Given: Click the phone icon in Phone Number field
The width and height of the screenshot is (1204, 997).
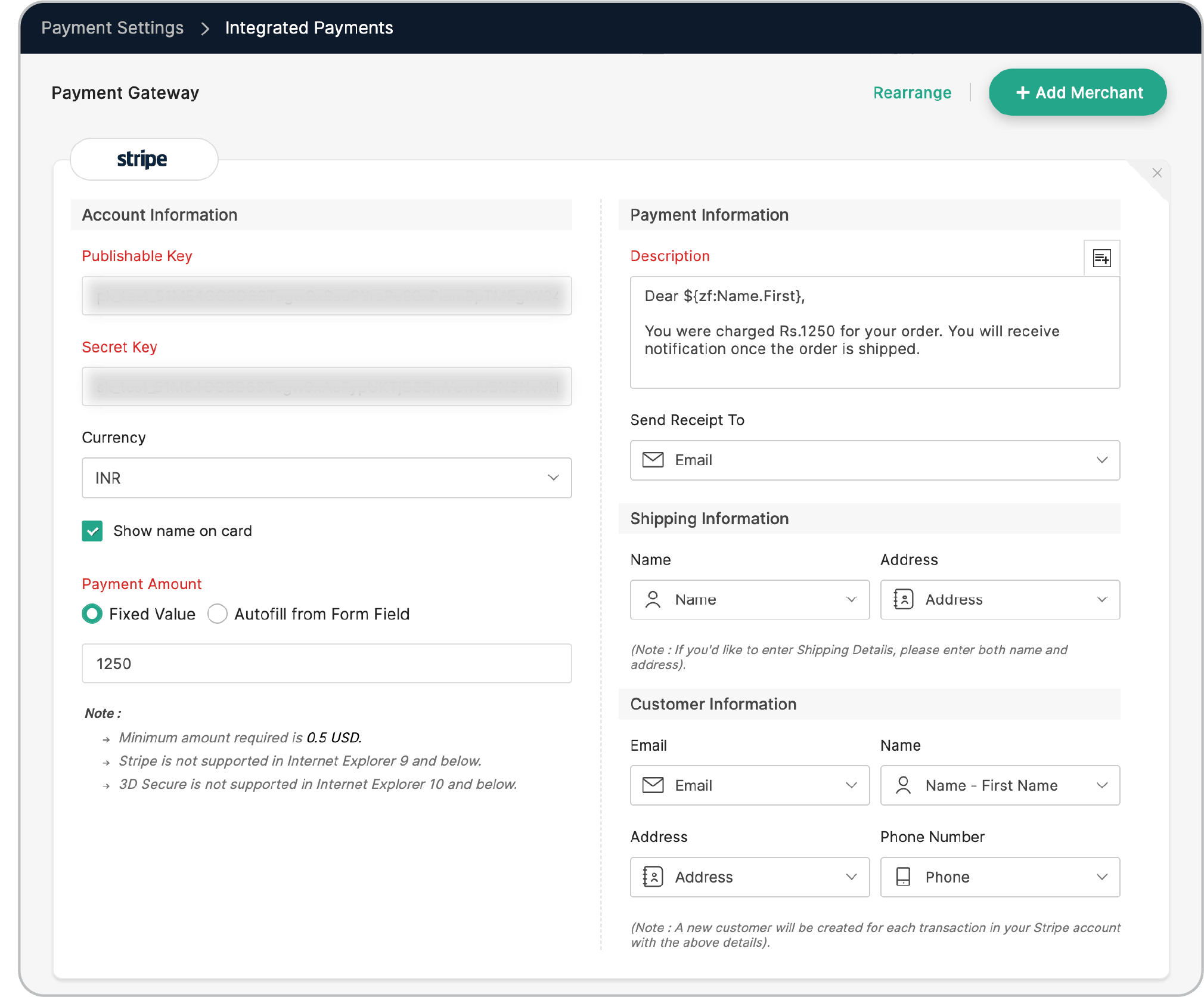Looking at the screenshot, I should pos(903,877).
